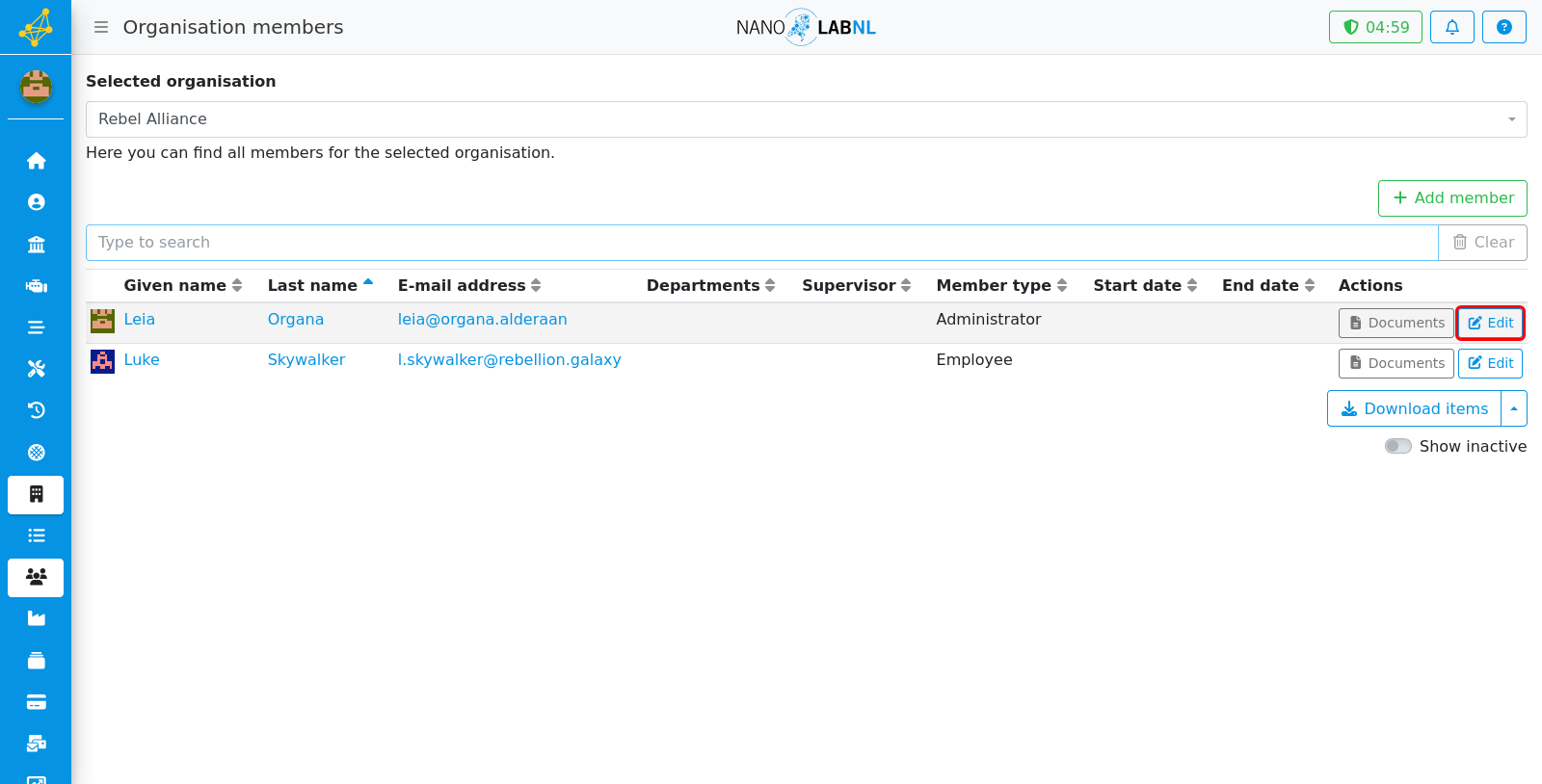Click the Download items button
This screenshot has height=784, width=1542.
coord(1415,408)
